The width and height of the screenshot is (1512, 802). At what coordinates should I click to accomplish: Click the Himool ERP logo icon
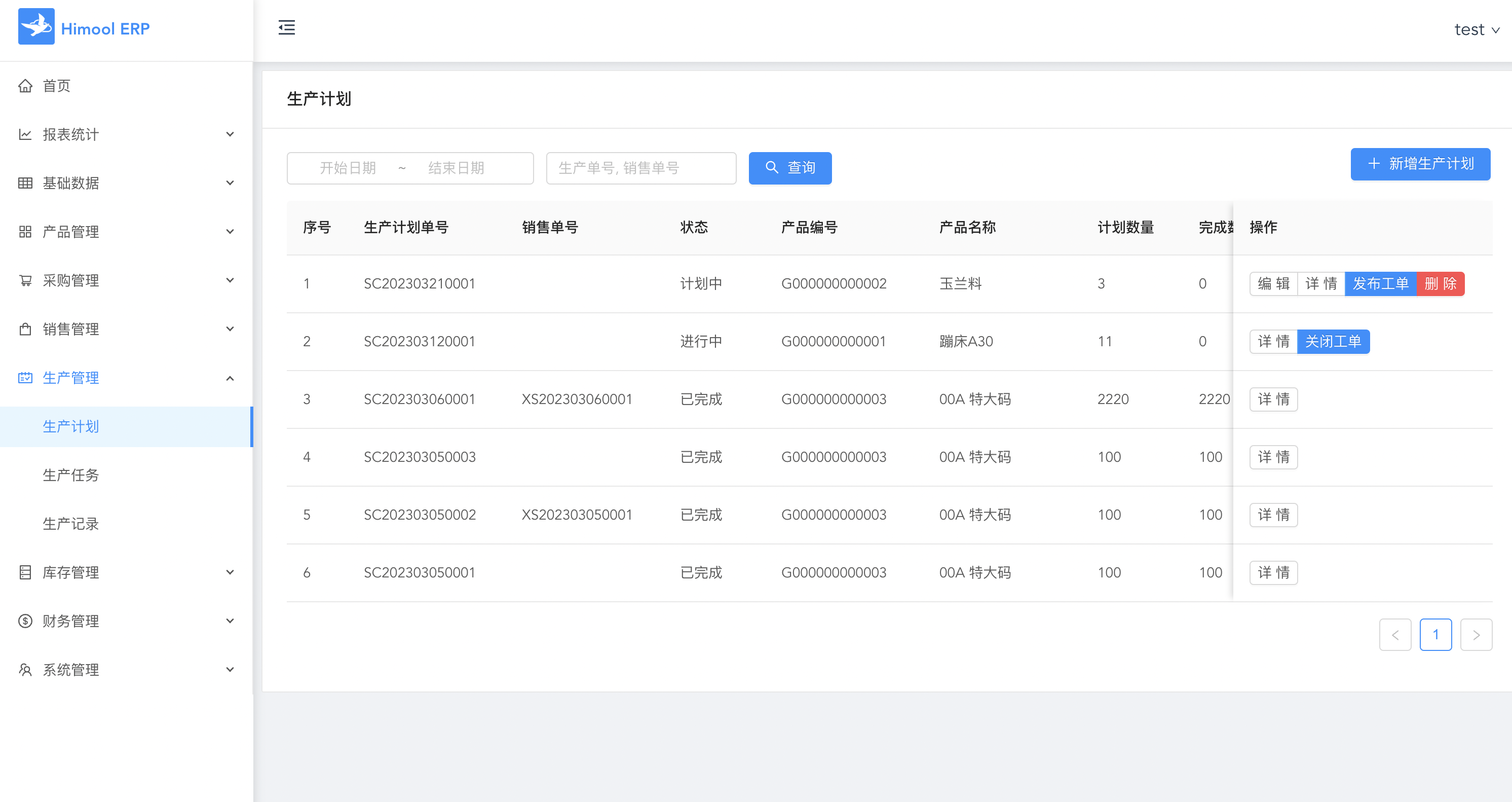click(36, 26)
